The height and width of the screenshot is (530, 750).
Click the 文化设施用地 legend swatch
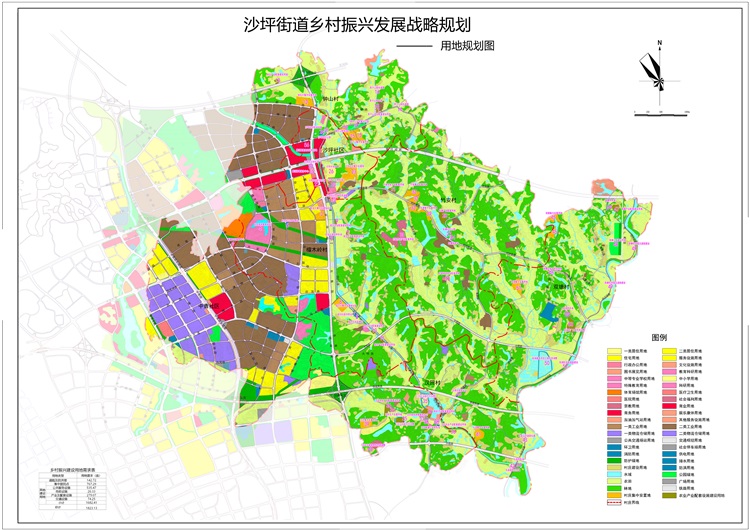669,365
